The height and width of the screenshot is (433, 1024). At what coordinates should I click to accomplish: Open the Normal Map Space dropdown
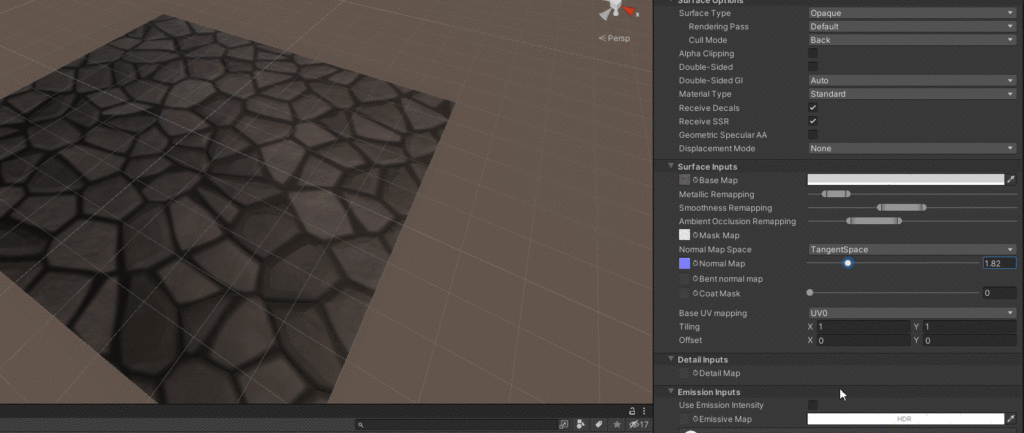(911, 249)
